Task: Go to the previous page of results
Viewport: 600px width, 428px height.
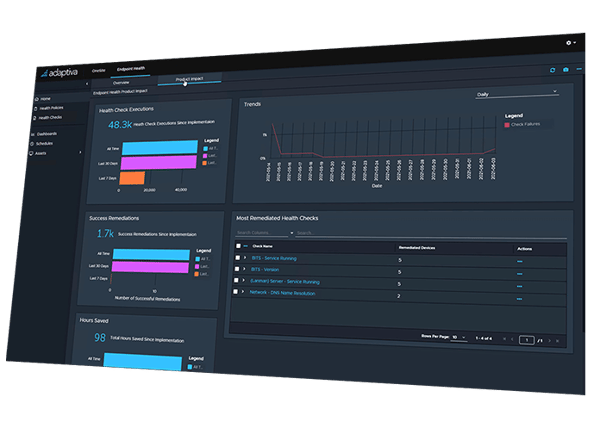Action: pos(512,339)
